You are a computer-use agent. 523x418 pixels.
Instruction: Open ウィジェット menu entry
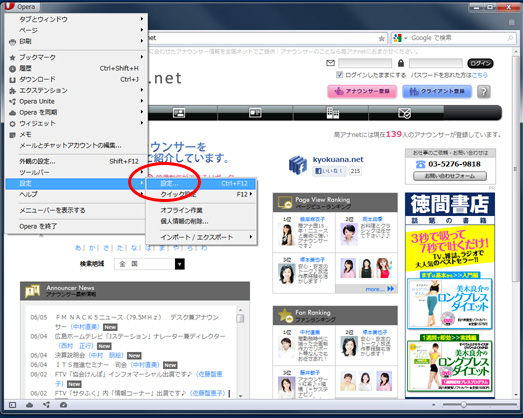(x=76, y=123)
